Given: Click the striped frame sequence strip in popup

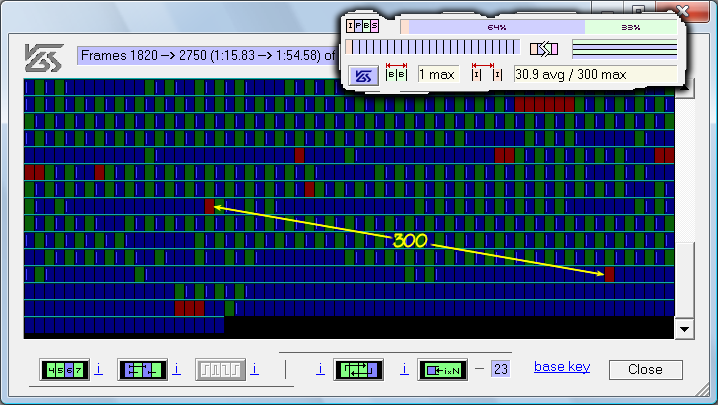Looking at the screenshot, I should (433, 47).
